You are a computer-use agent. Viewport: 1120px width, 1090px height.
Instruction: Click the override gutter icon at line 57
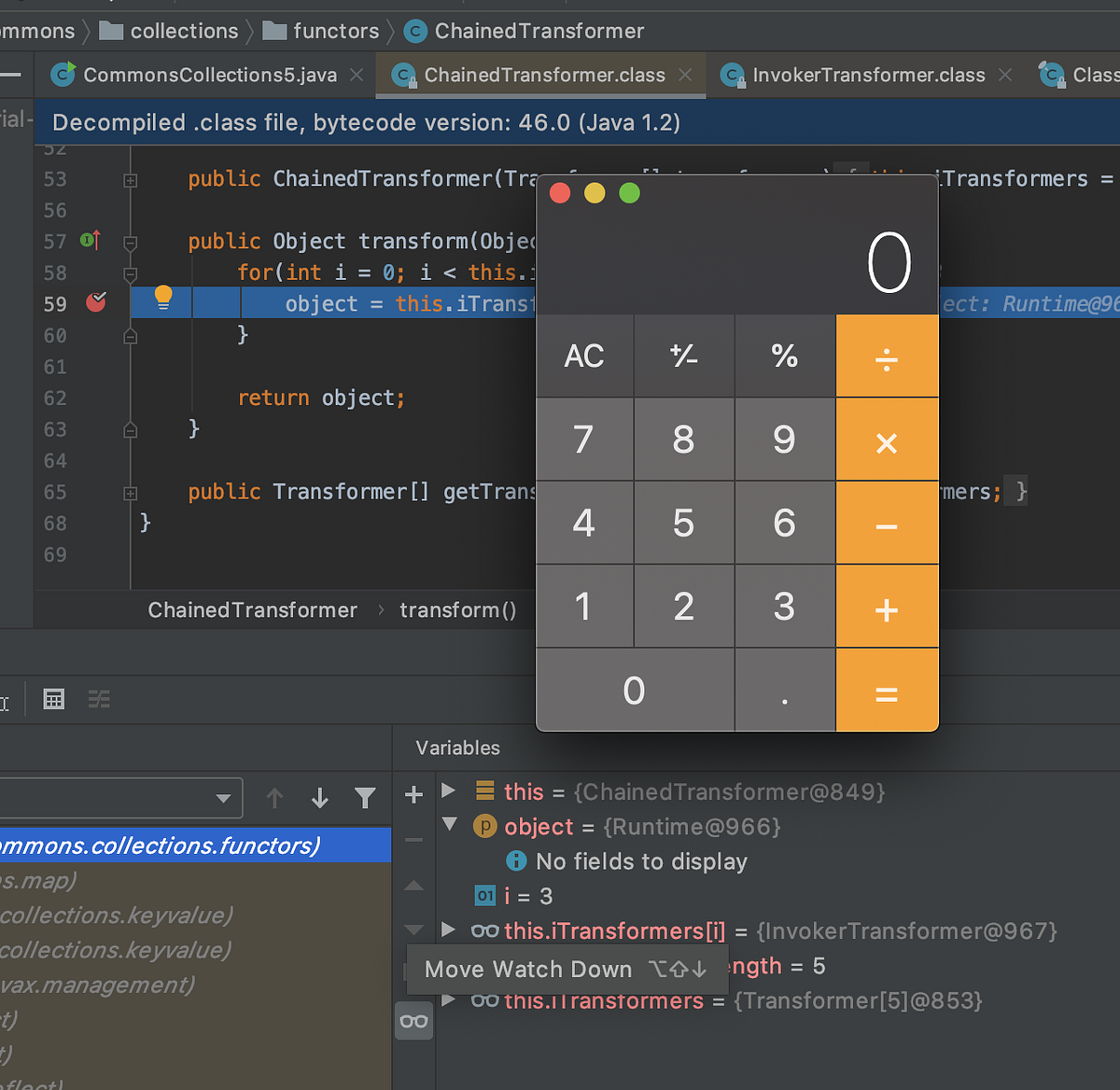click(91, 241)
